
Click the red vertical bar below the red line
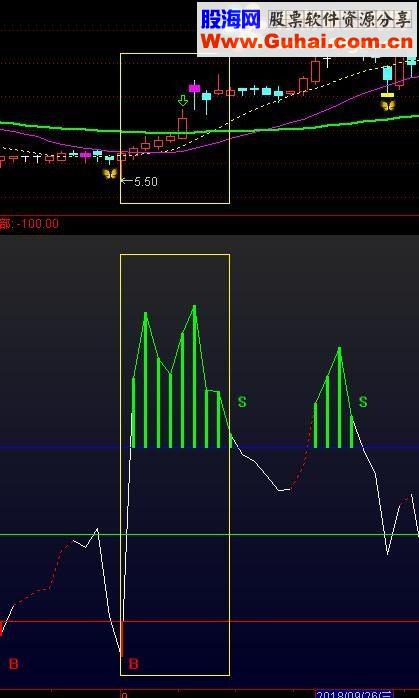pos(121,638)
